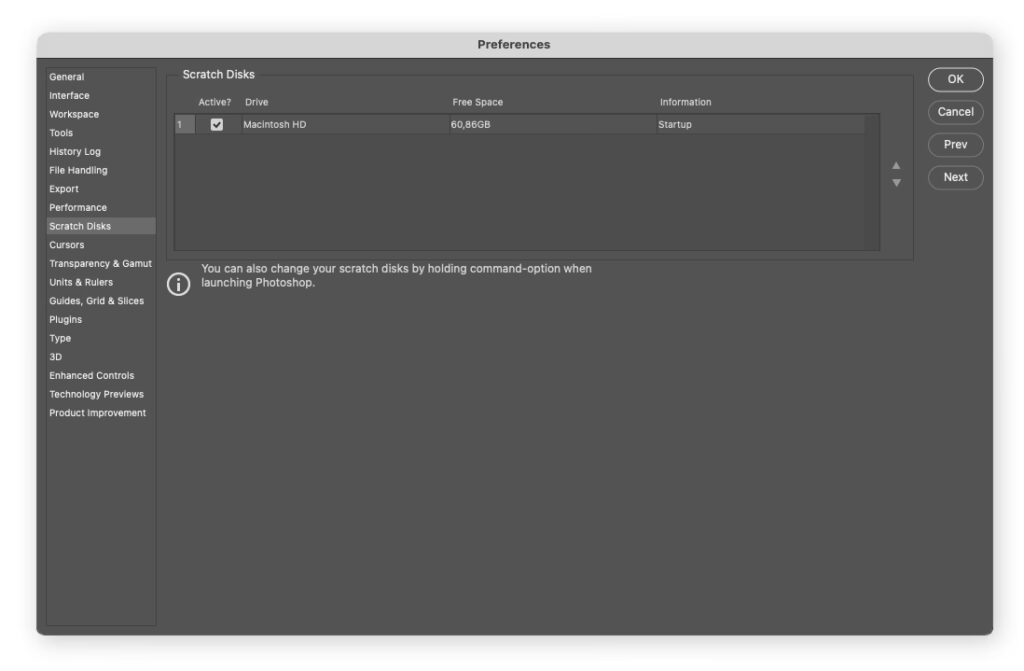Cancel the Preferences dialog
This screenshot has height=671, width=1024.
coord(955,112)
